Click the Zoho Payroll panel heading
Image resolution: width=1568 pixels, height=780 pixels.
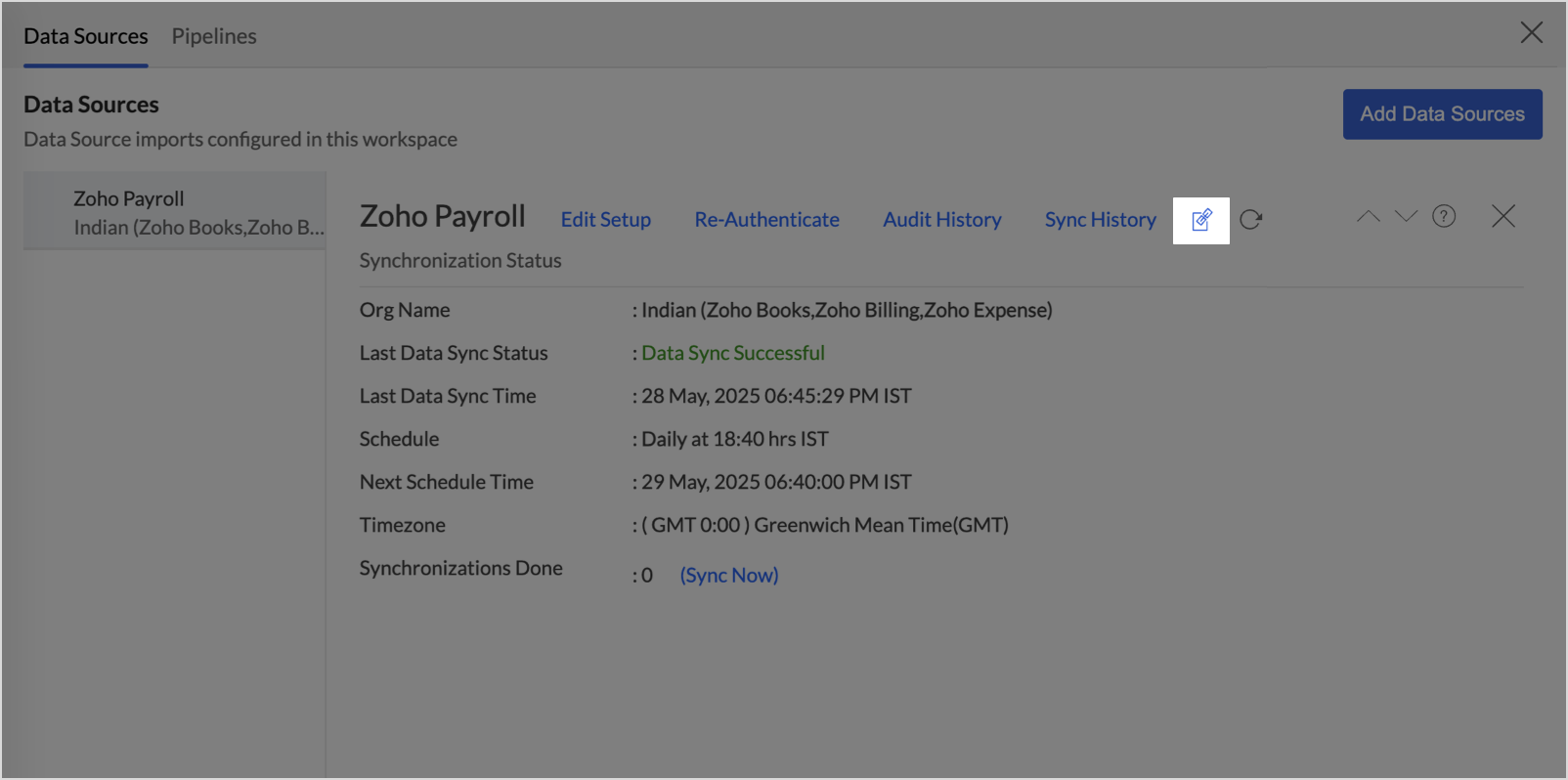(442, 216)
